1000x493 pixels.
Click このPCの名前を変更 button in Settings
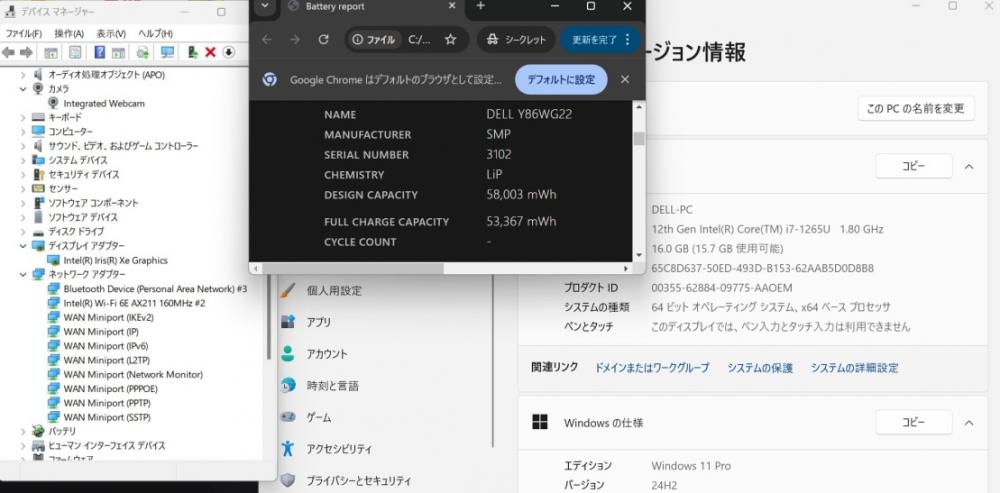click(x=916, y=108)
